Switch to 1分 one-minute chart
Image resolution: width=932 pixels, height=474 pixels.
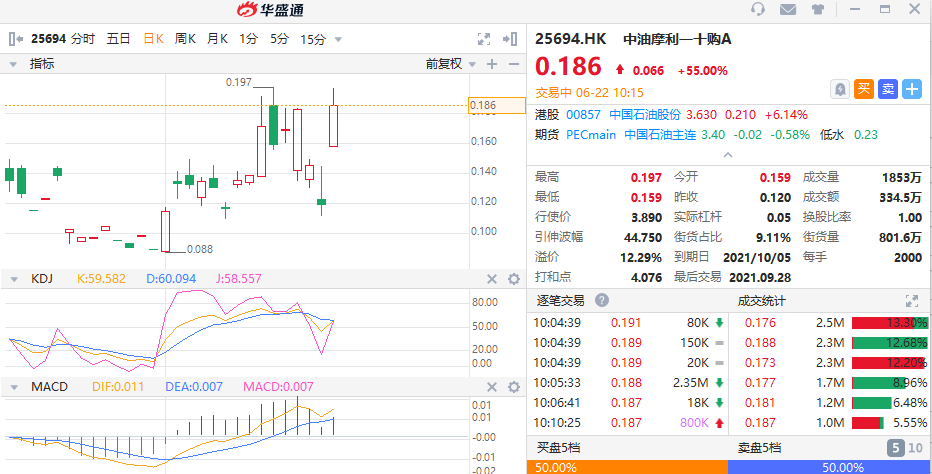point(248,39)
